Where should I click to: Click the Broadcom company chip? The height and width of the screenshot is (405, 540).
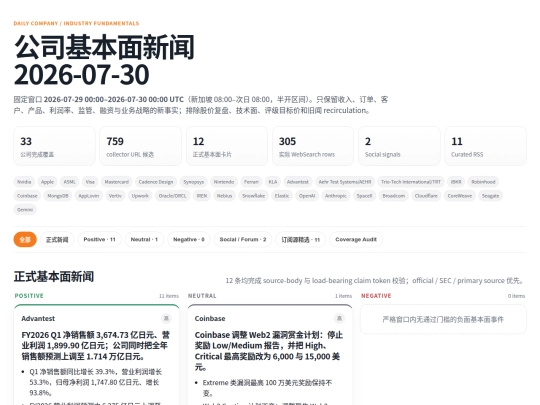394,196
